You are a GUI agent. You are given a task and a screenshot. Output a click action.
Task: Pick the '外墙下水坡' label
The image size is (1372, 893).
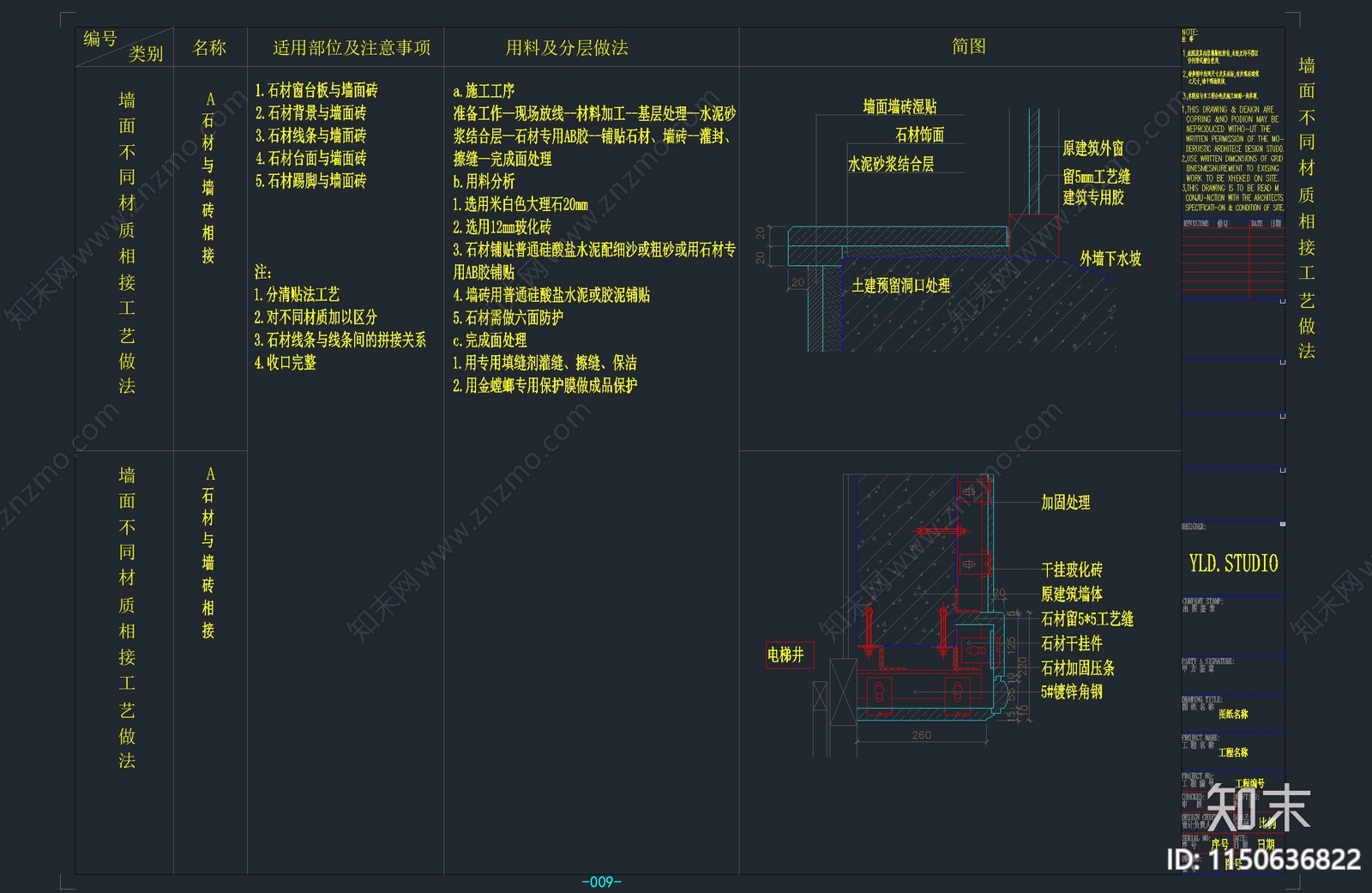[1110, 258]
